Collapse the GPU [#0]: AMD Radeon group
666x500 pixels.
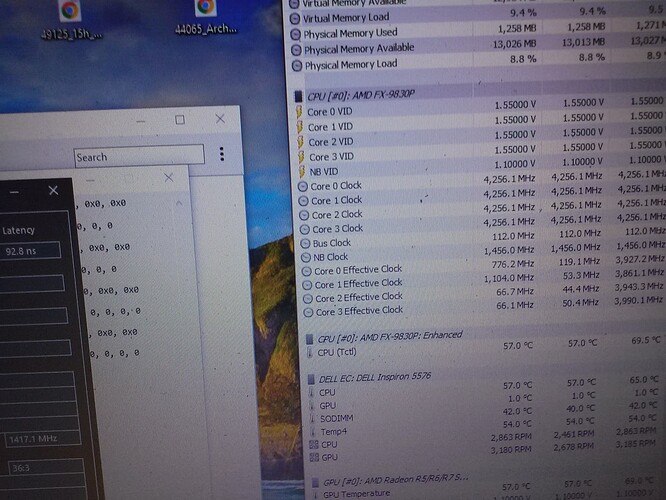click(315, 483)
